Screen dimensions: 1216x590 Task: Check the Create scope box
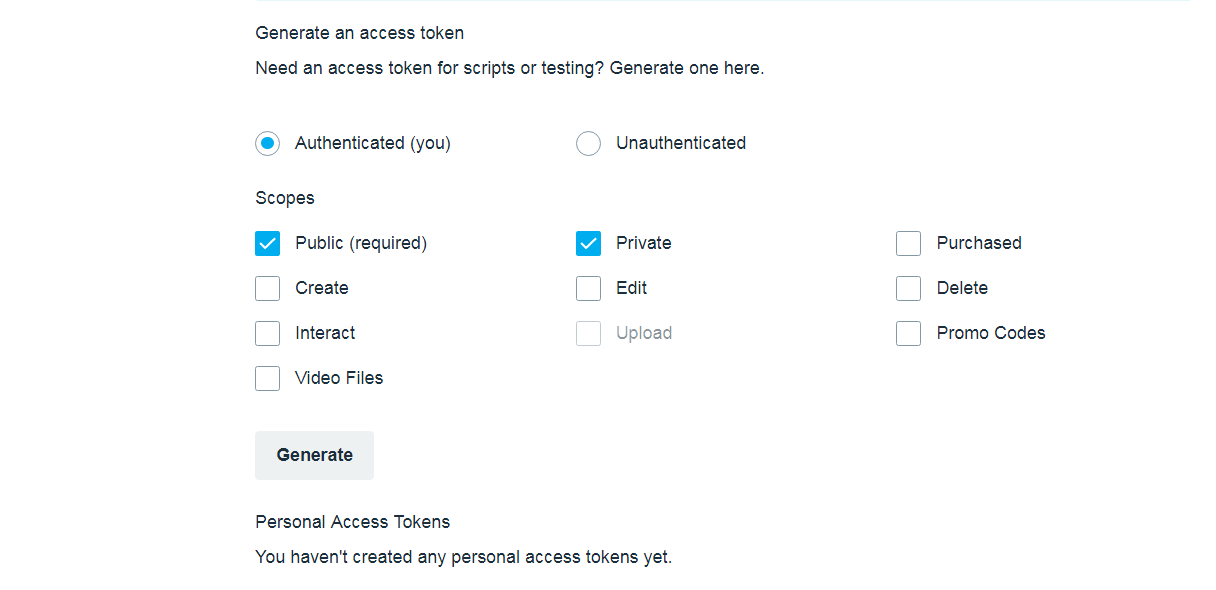click(267, 288)
